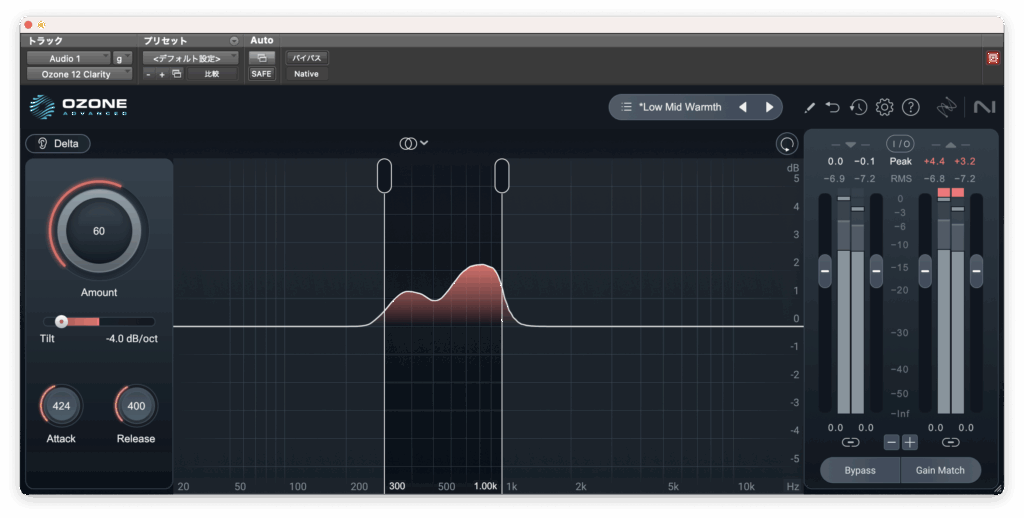Expand the stereo mode channel dropdown
This screenshot has width=1024, height=518.
point(414,143)
